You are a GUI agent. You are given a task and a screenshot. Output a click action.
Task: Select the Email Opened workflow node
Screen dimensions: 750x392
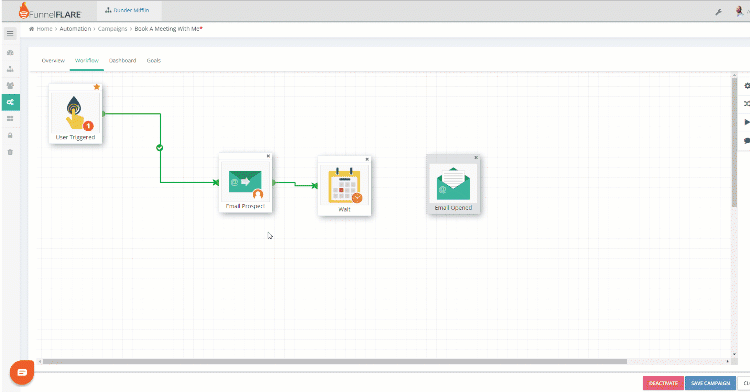453,184
